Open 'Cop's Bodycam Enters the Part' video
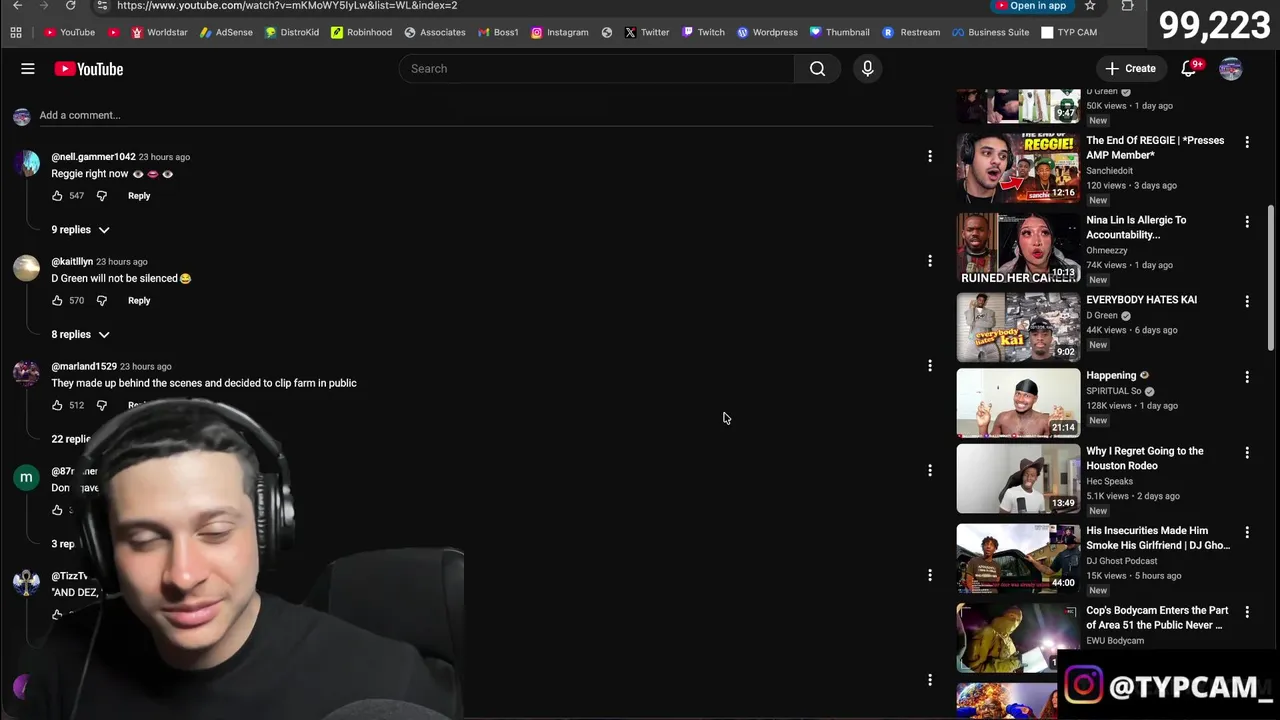 [x=1157, y=618]
